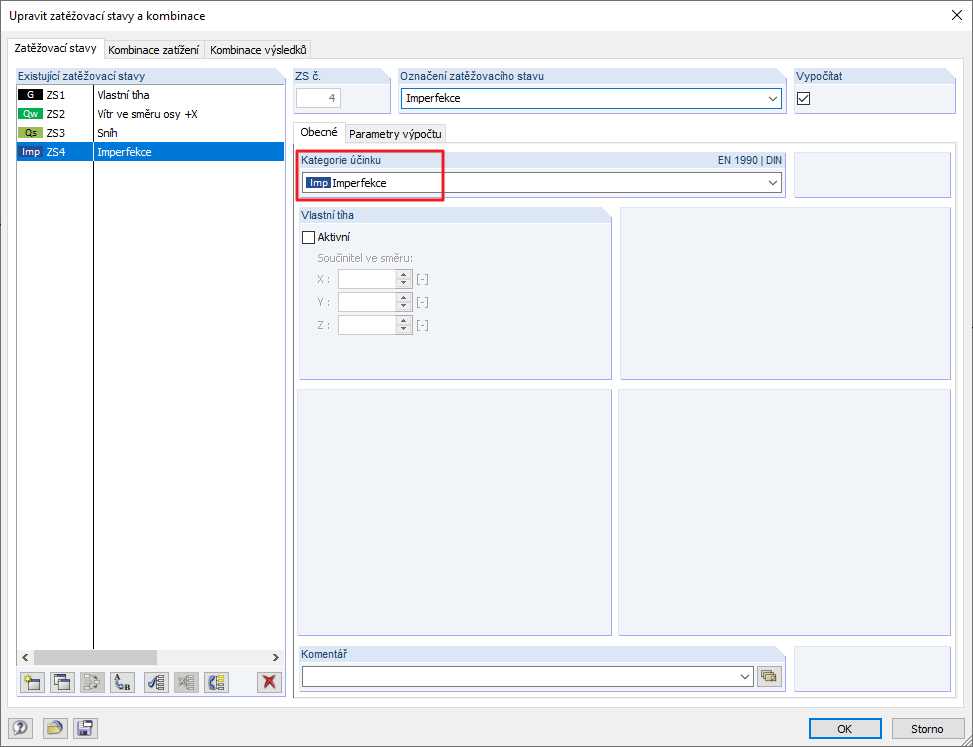Delete load case with red X icon
The image size is (973, 747).
269,682
